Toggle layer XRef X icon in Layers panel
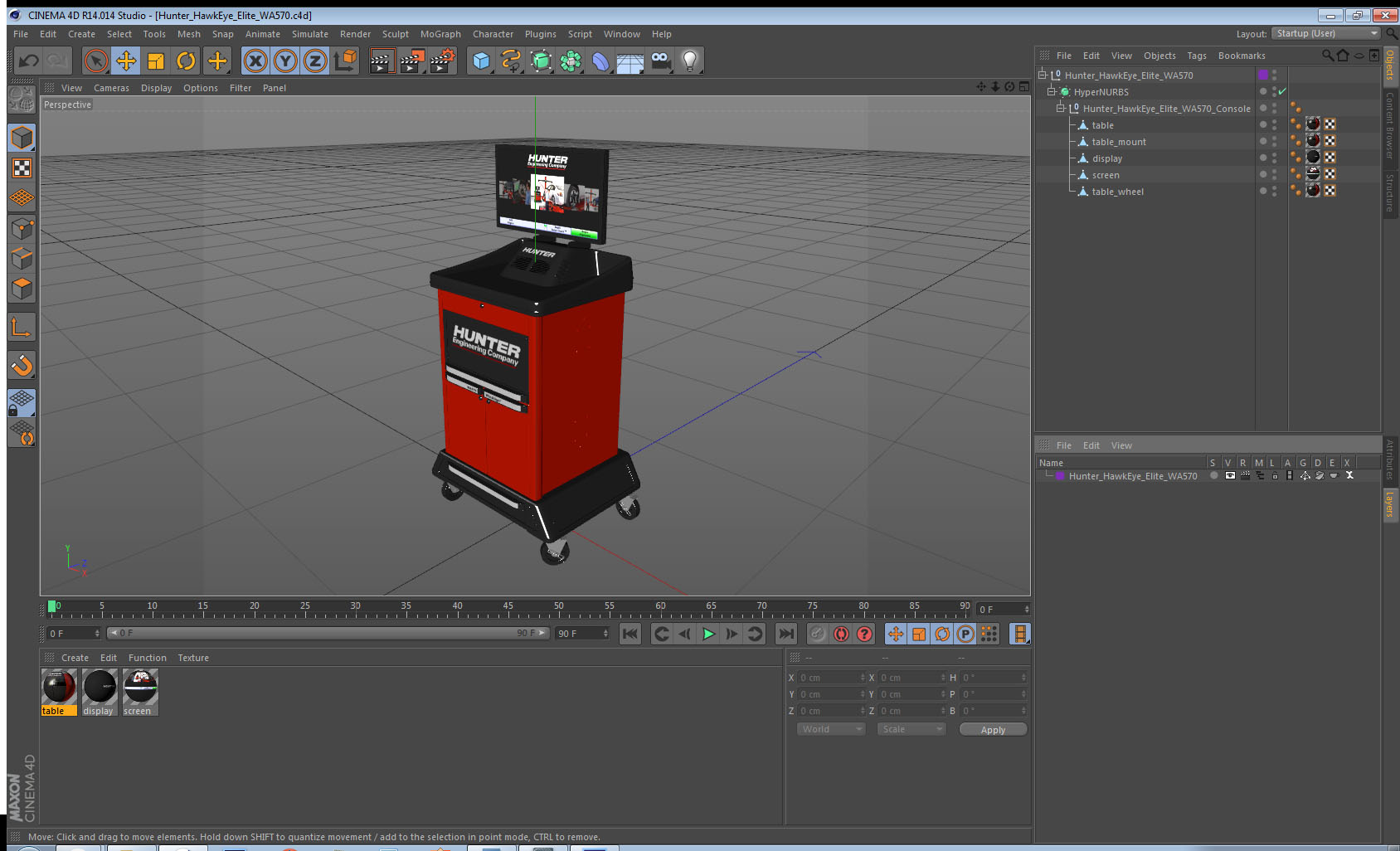 (x=1349, y=475)
